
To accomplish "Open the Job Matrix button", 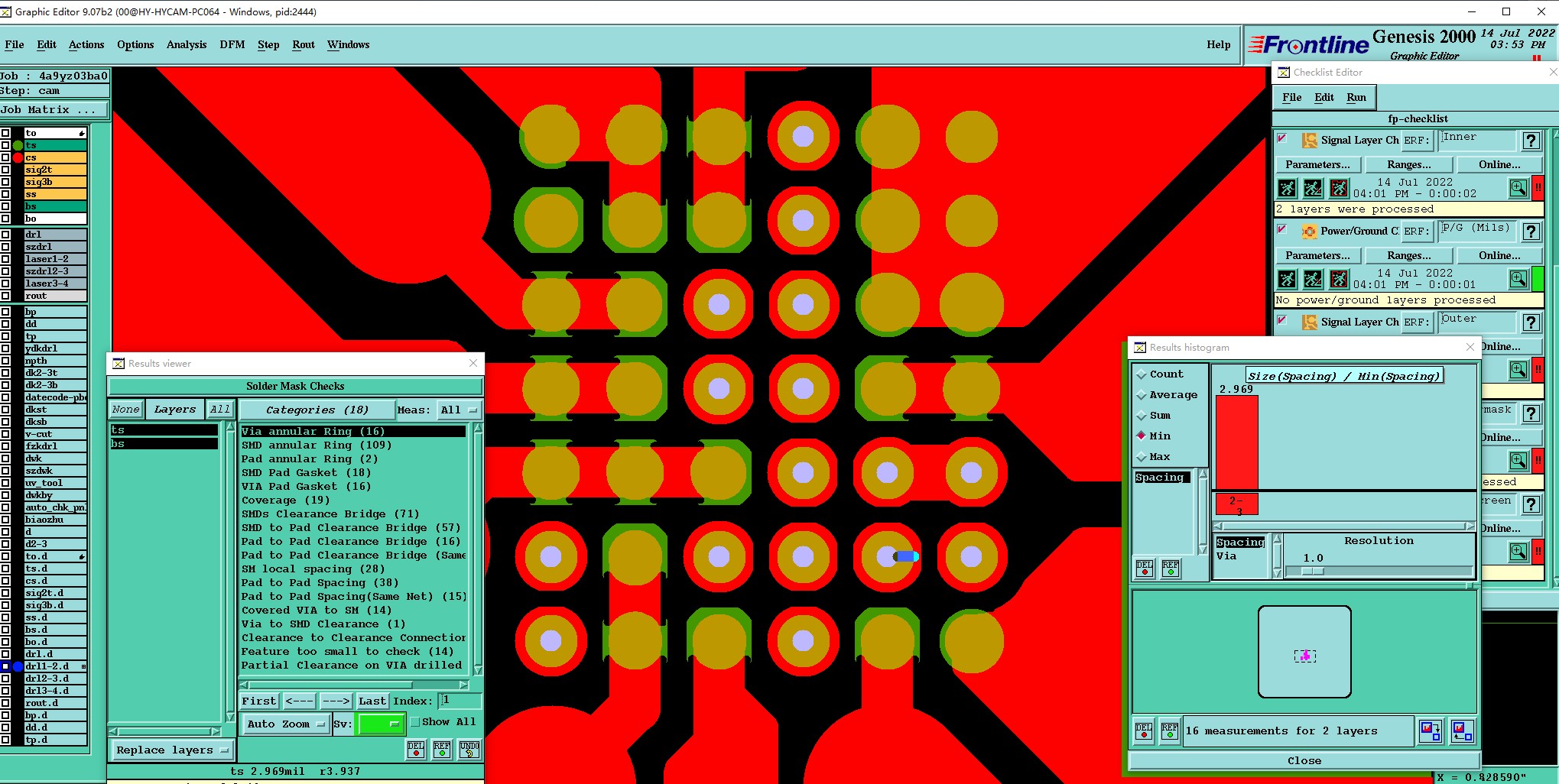I will coord(55,110).
